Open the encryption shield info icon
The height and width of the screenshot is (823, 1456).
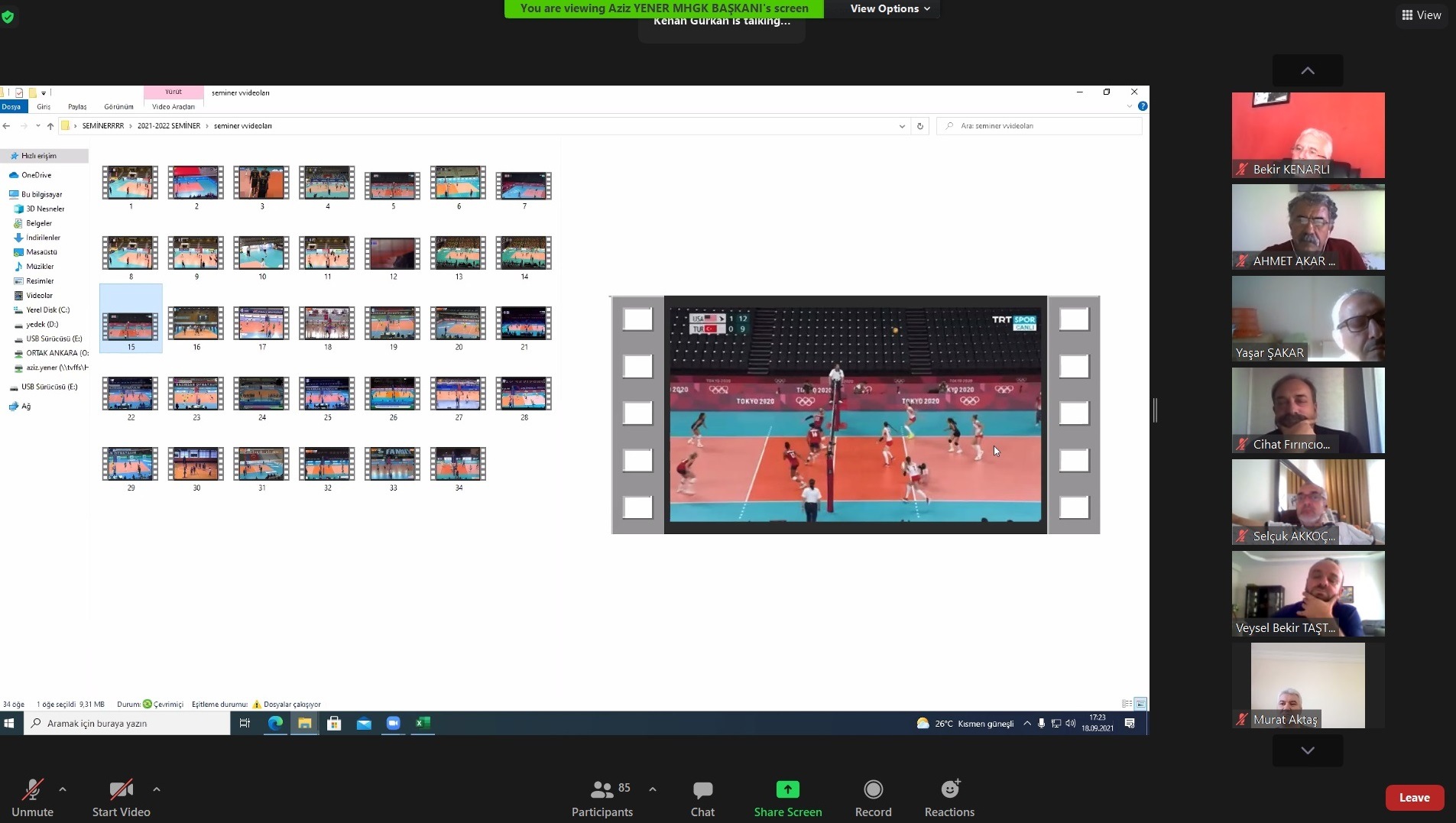8,16
